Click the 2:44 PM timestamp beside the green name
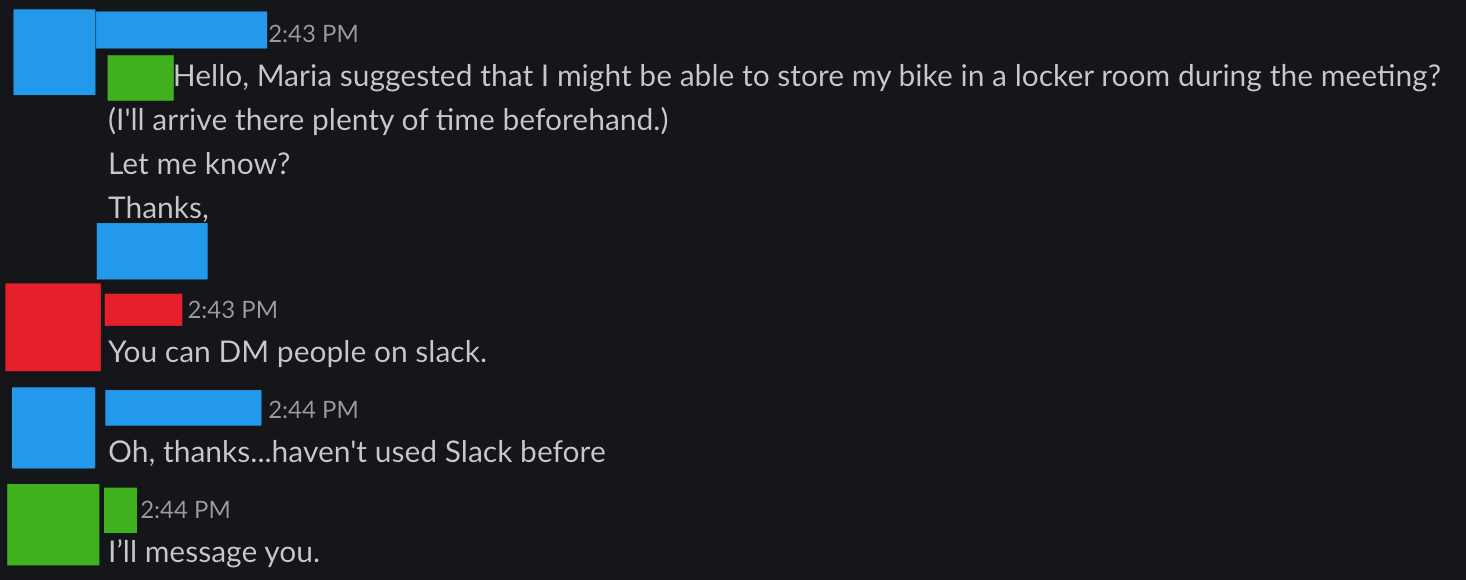This screenshot has height=580, width=1466. pos(185,510)
